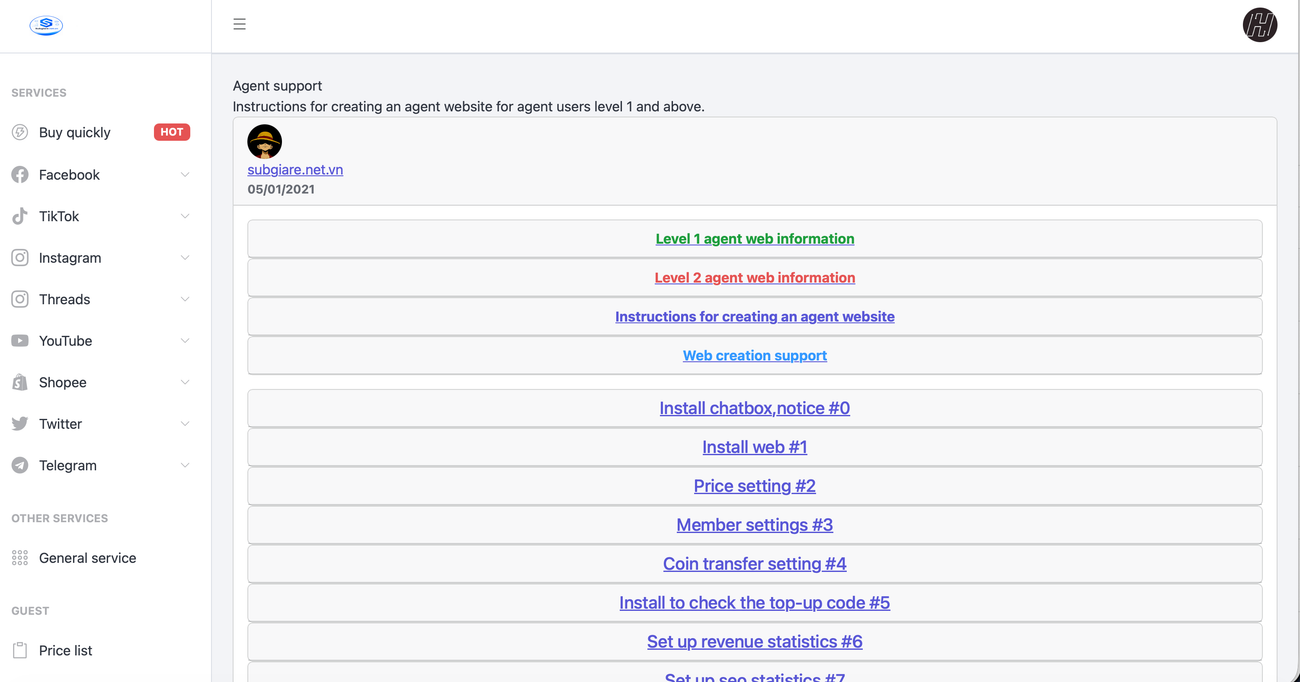Click the Price list clipboard icon
This screenshot has width=1300, height=682.
20,650
